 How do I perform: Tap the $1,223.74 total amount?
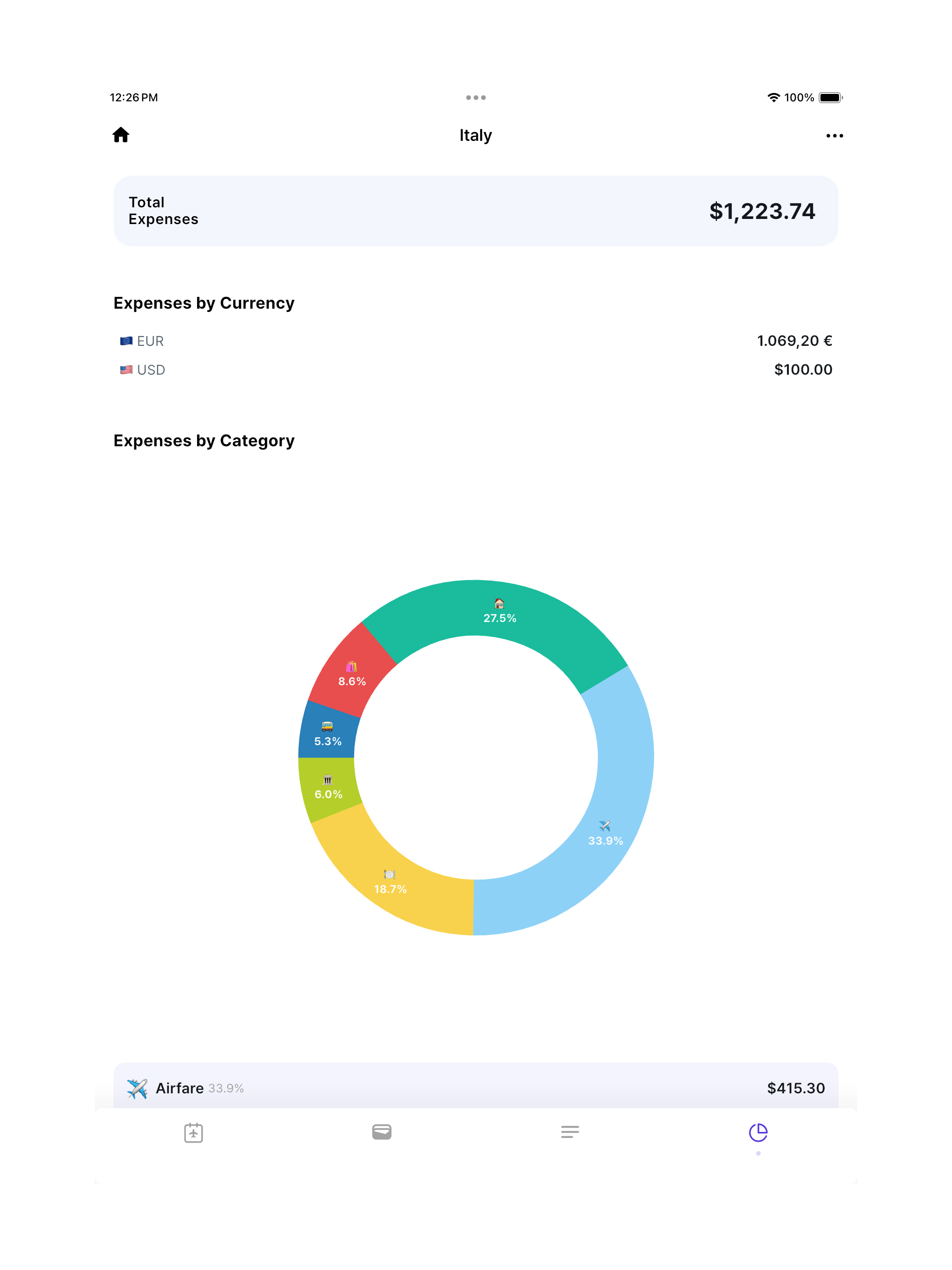click(762, 212)
